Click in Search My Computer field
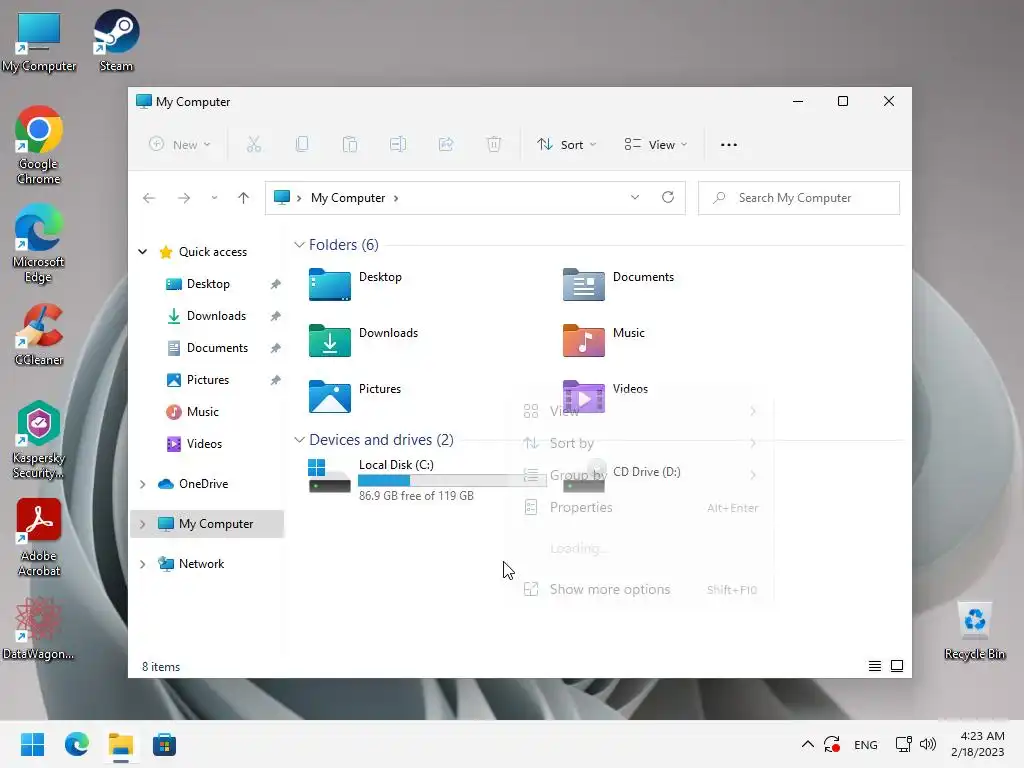 click(x=799, y=198)
